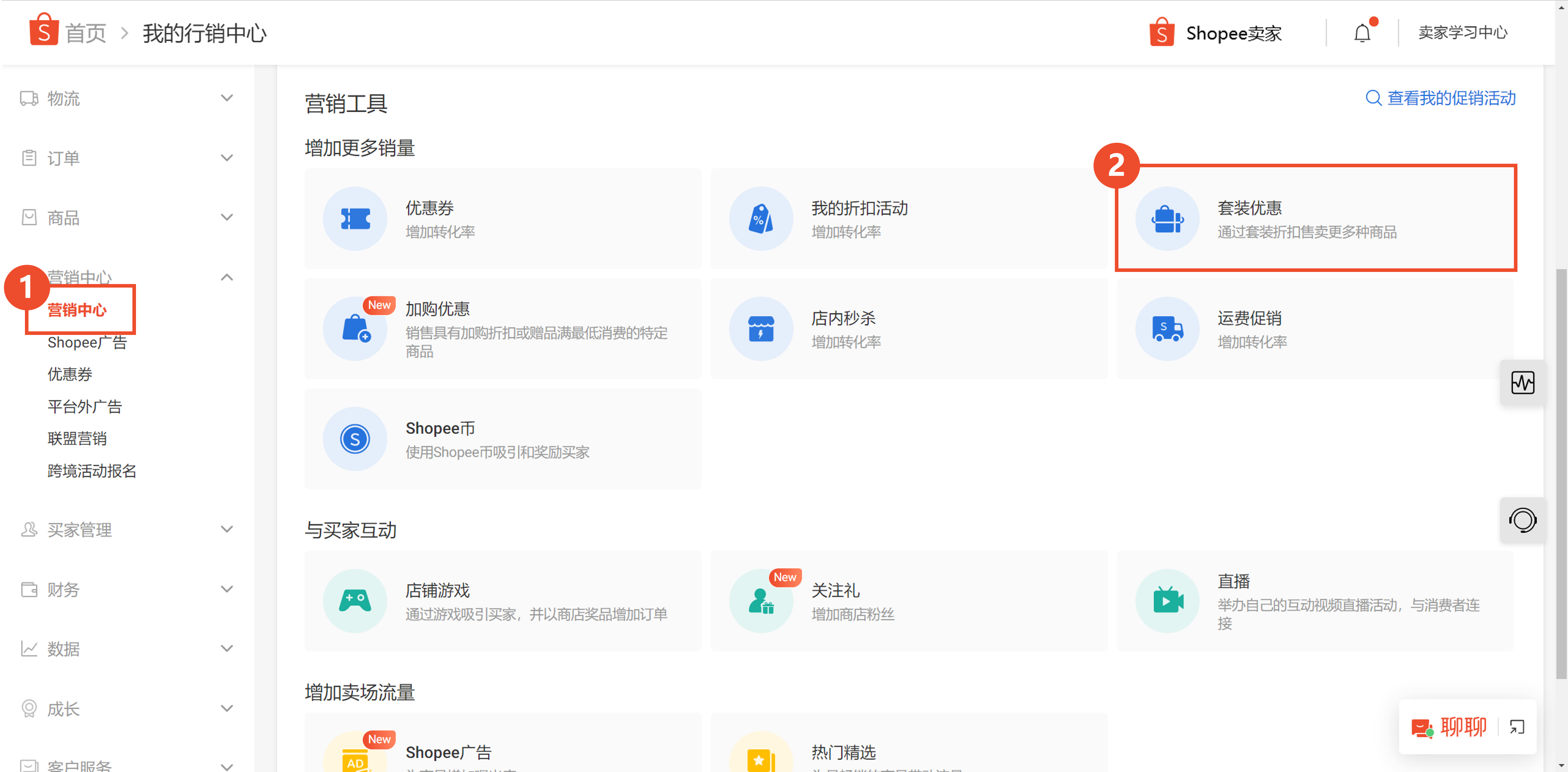Screen dimensions: 1568x772
Task: Open 查看我的促销活动 link
Action: coord(1441,98)
